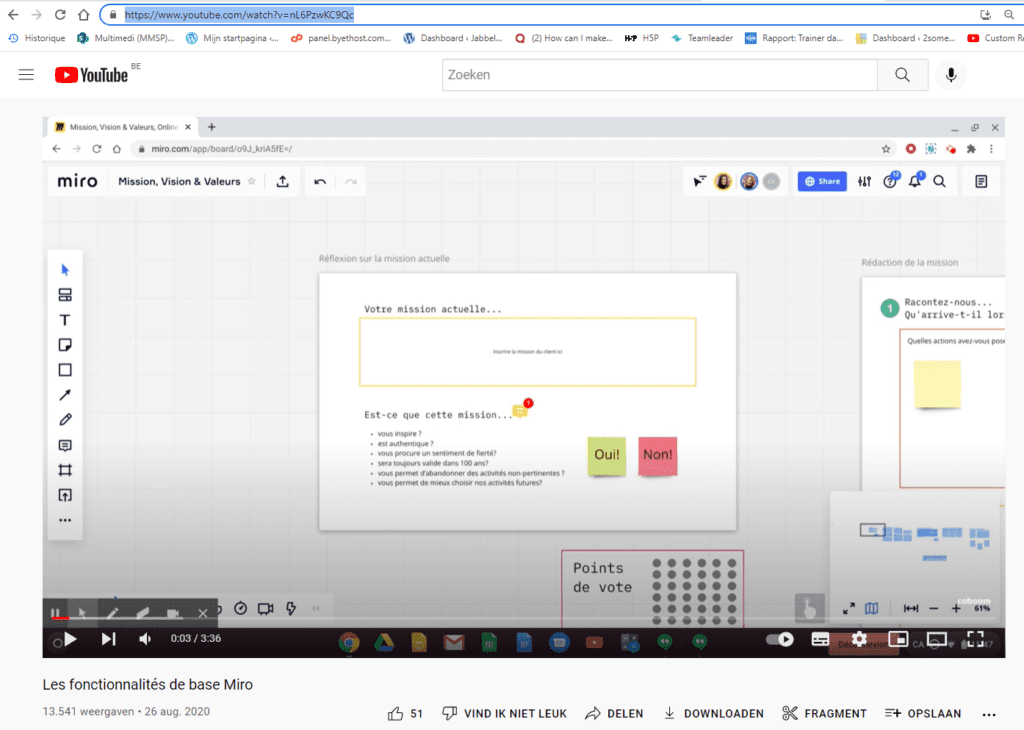Select the Miro Text tool
1024x730 pixels.
65,320
